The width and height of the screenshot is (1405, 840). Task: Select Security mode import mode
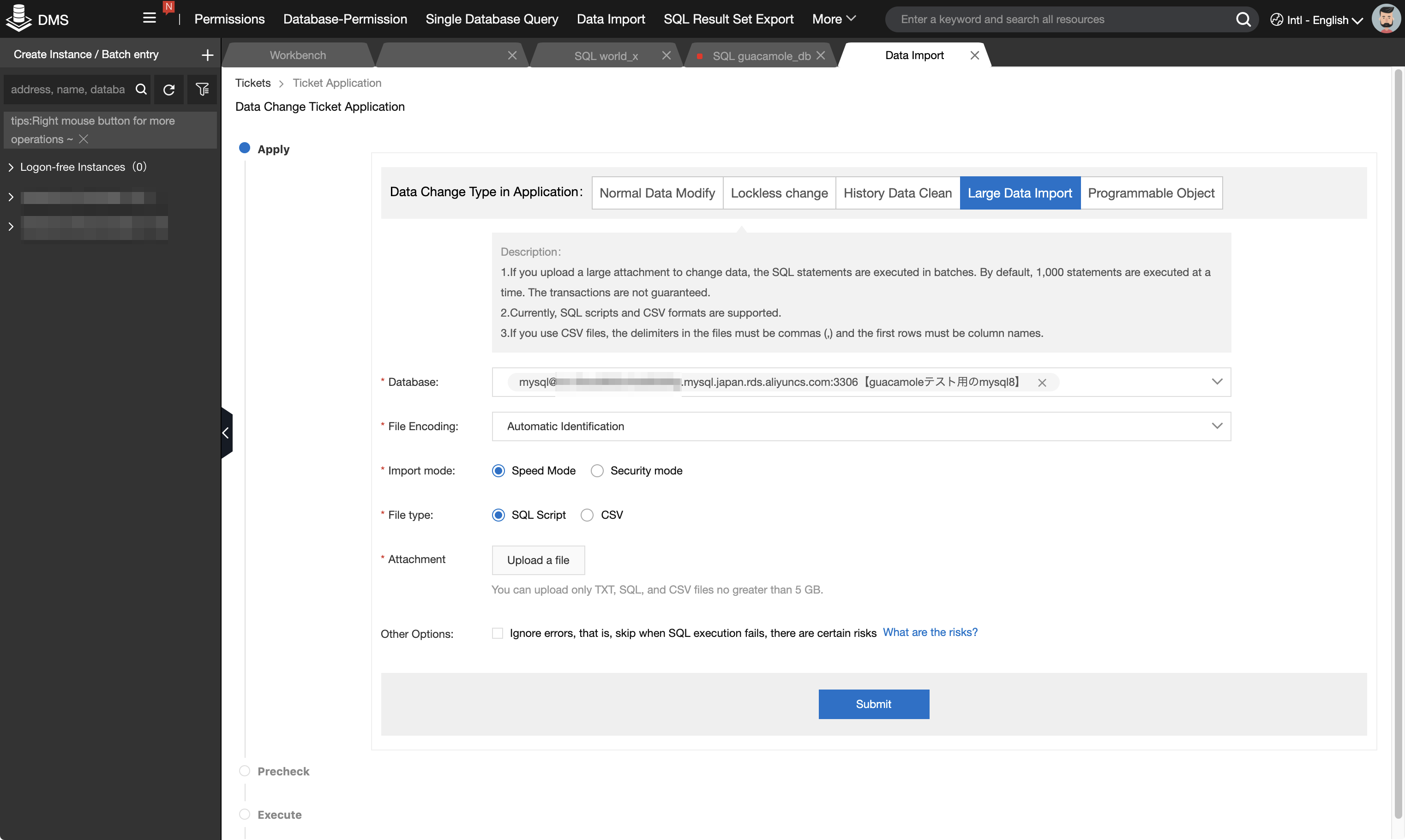coord(597,471)
